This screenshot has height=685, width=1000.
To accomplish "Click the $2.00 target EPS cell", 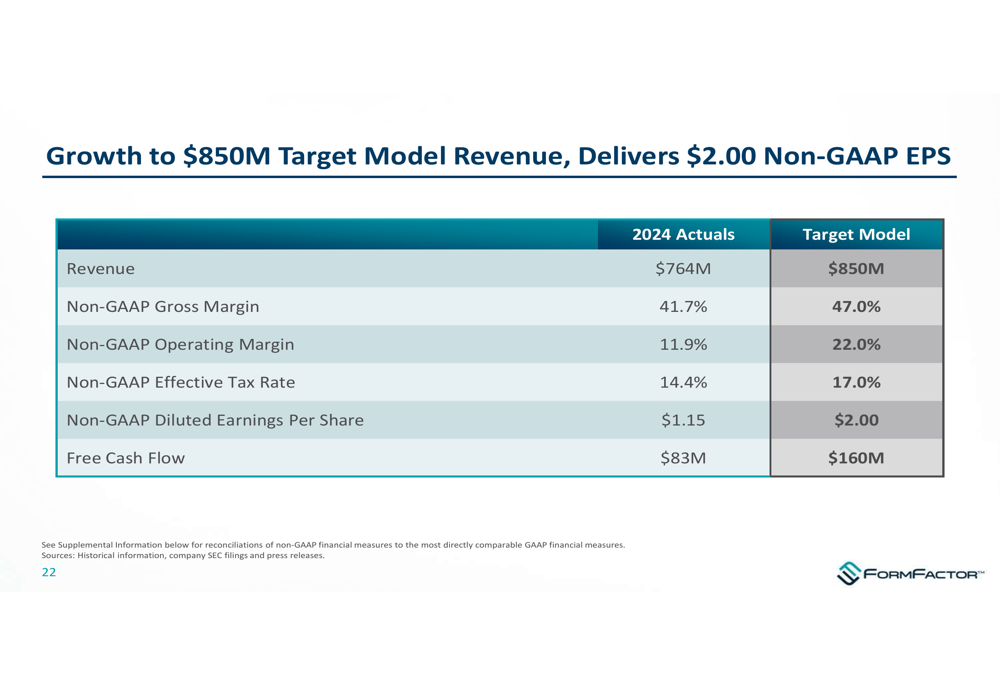I will coord(856,420).
